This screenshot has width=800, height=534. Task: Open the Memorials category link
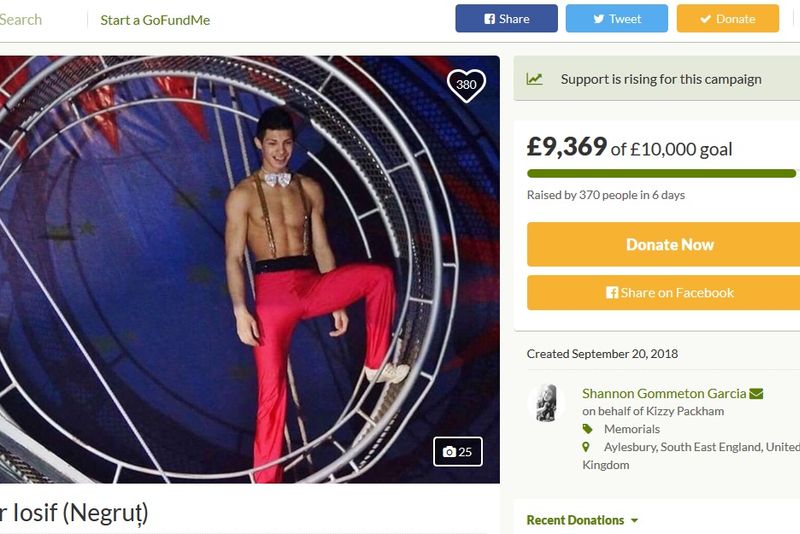(x=632, y=429)
